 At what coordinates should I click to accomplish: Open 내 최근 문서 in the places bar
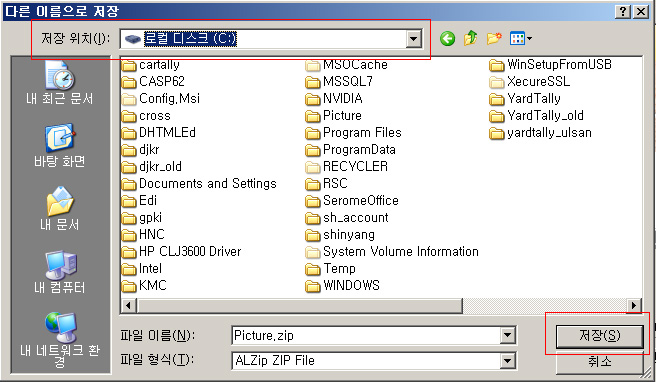59,82
